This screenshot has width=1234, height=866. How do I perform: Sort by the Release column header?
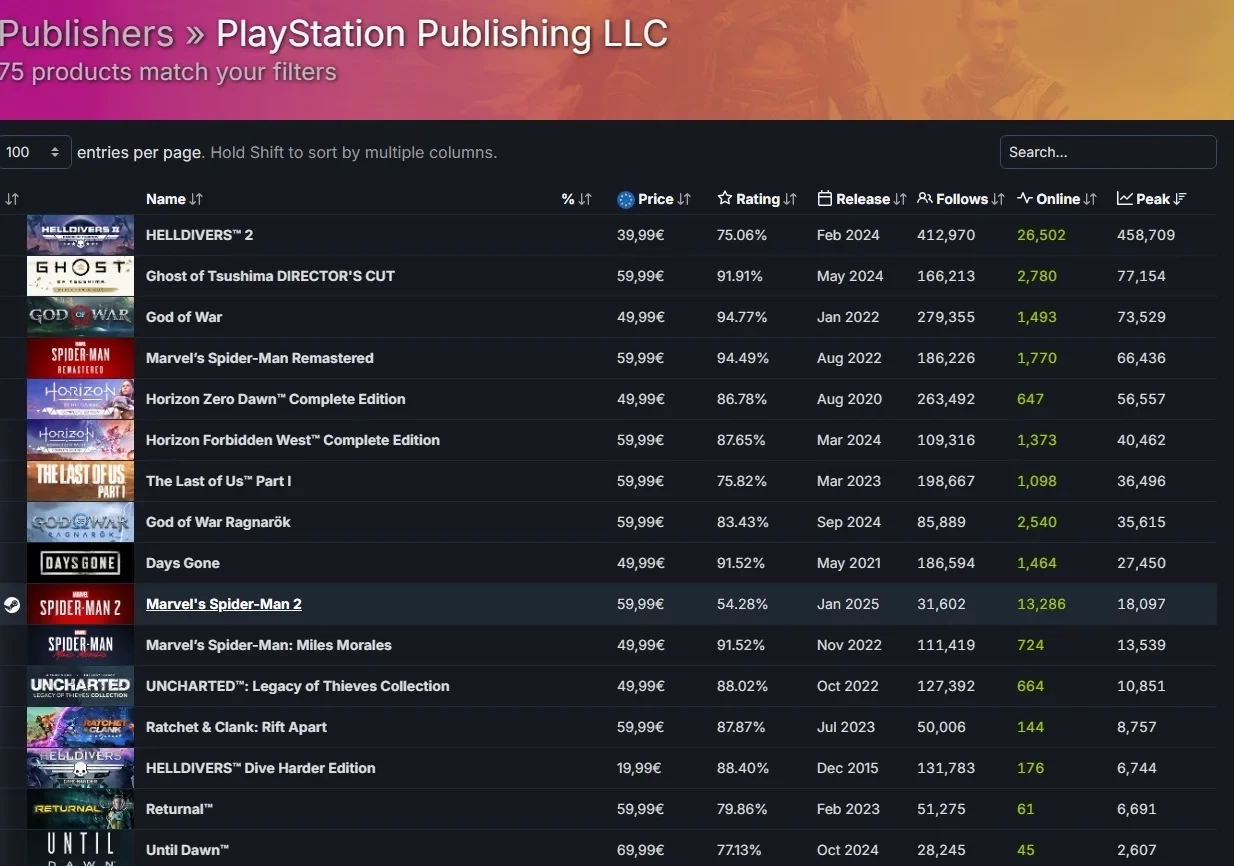[861, 199]
